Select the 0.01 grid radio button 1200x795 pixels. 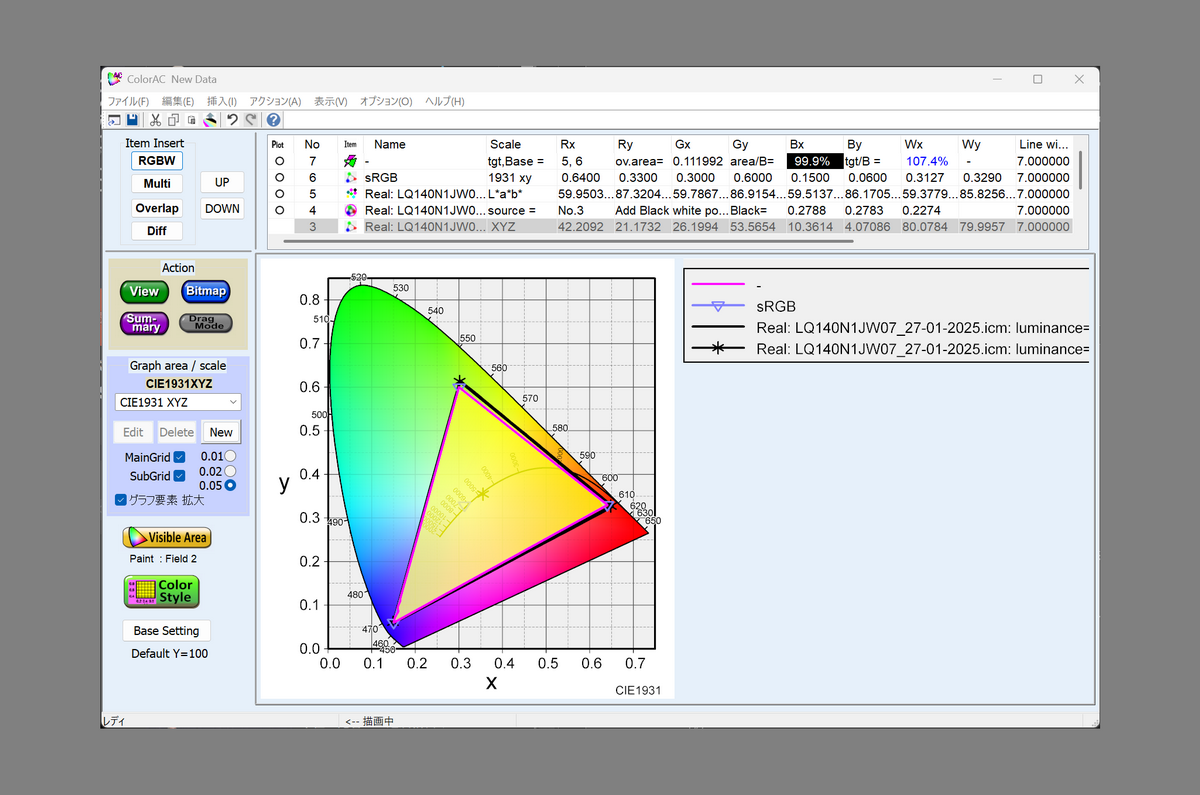tap(231, 457)
